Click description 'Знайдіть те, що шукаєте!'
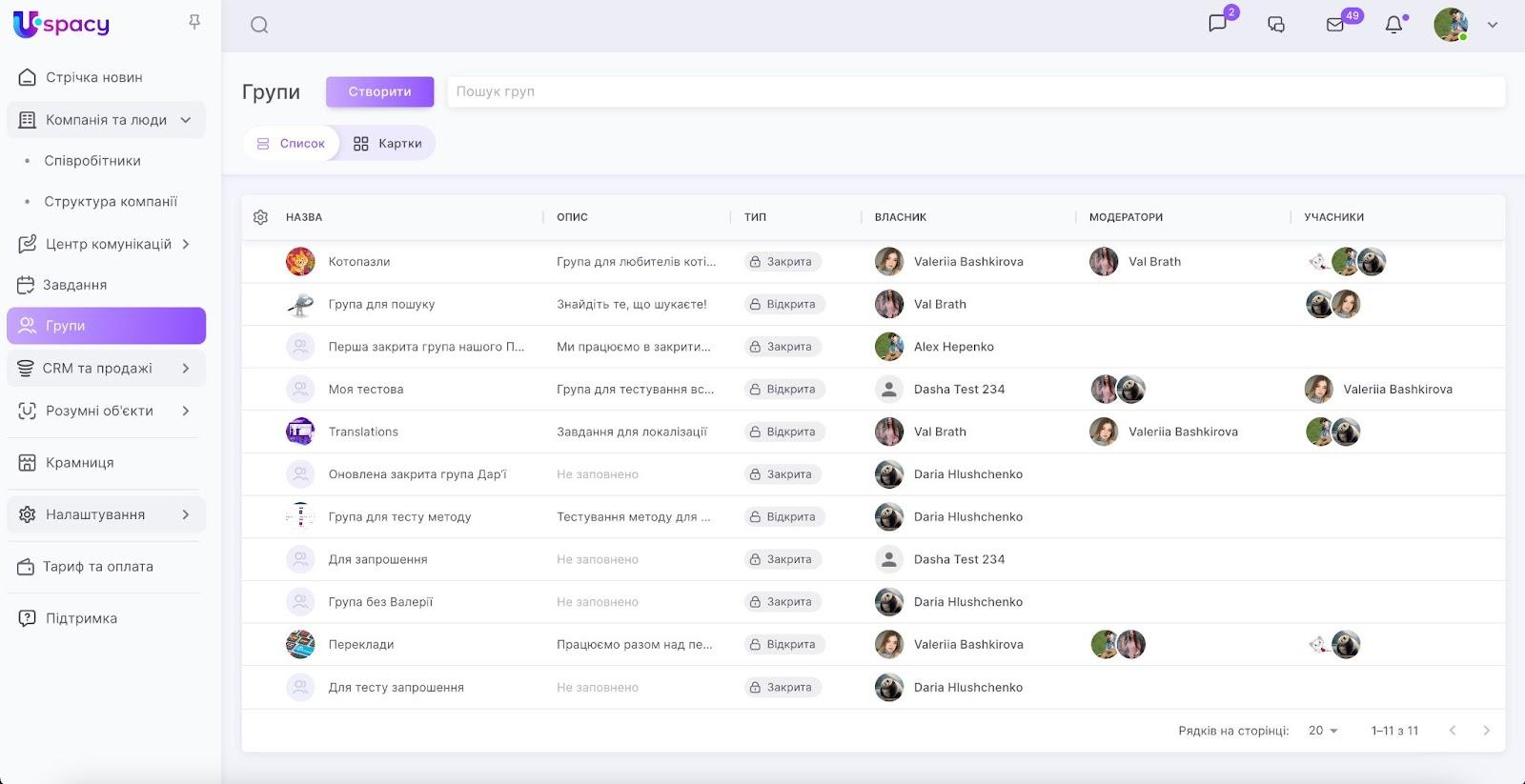The width and height of the screenshot is (1525, 784). pos(632,304)
